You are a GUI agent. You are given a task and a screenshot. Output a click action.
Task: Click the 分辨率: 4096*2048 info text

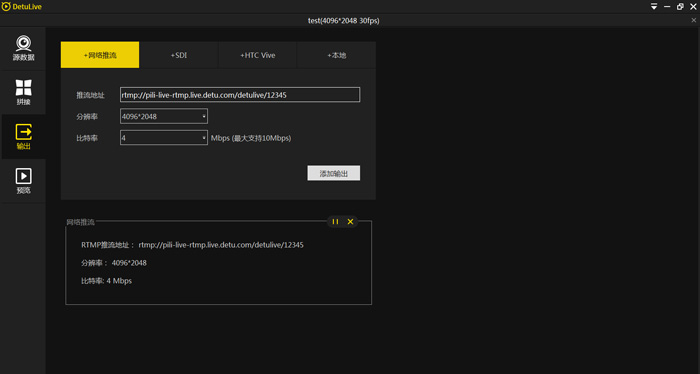coord(114,263)
